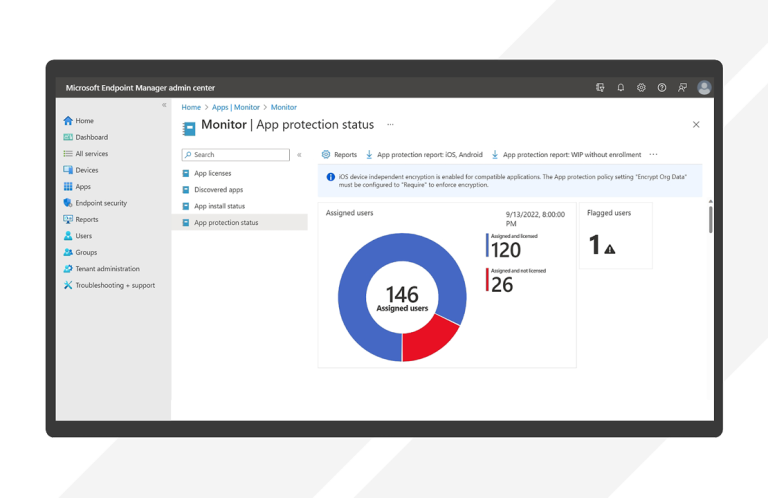Screen dimensions: 768x498
Task: Open the account profile avatar
Action: tap(704, 88)
